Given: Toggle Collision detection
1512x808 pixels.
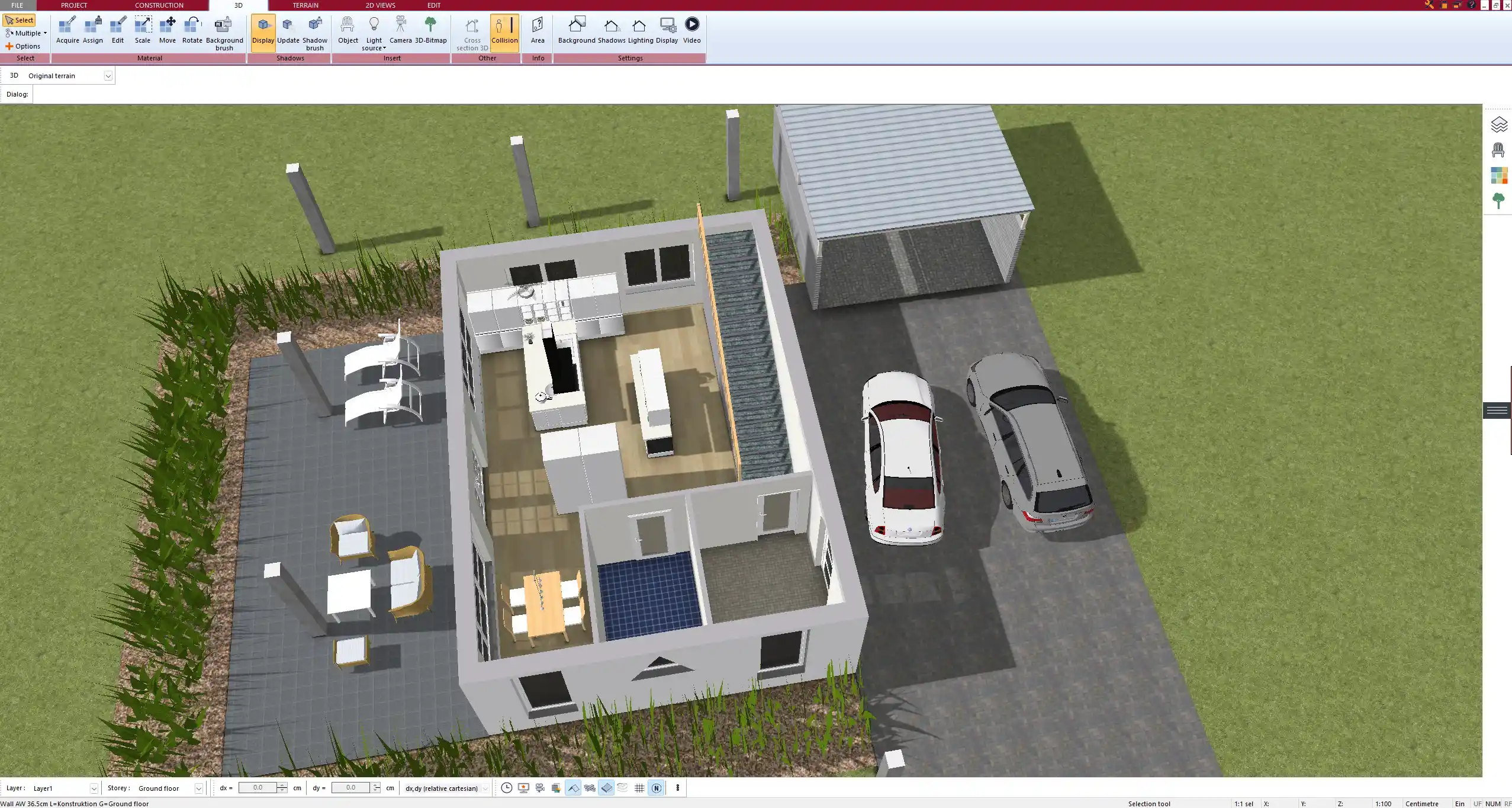Looking at the screenshot, I should click(504, 33).
